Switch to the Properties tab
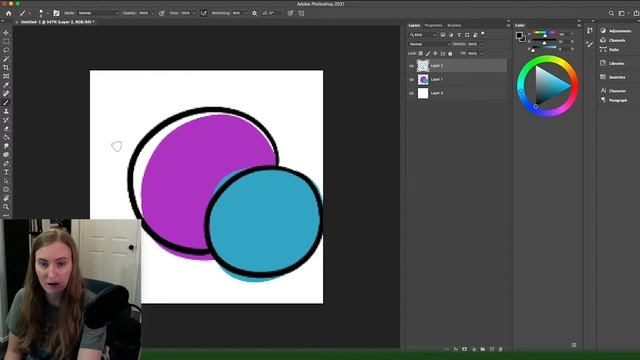 tap(433, 25)
